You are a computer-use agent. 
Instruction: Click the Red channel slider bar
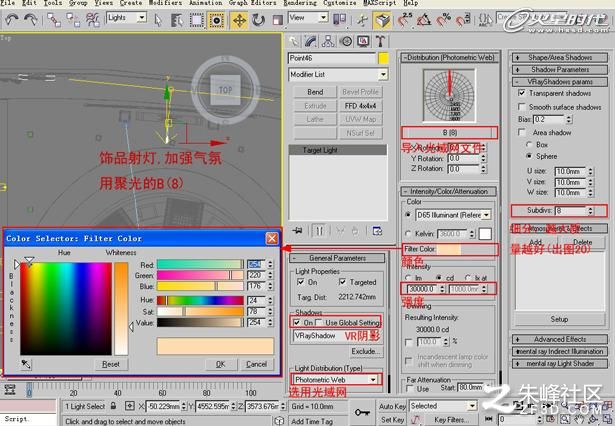(x=200, y=264)
